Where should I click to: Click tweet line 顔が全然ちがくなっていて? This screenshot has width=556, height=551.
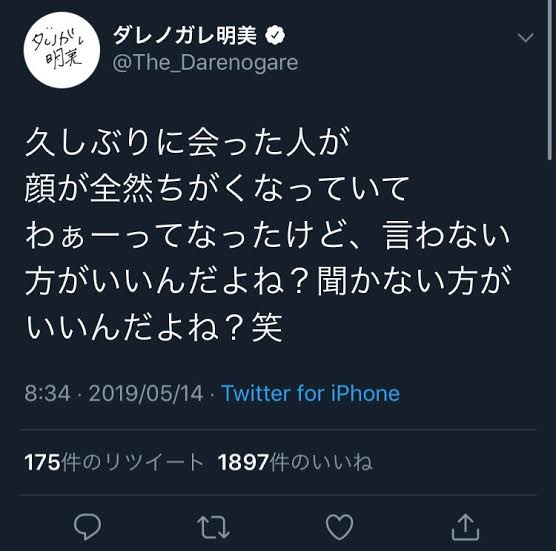[217, 188]
